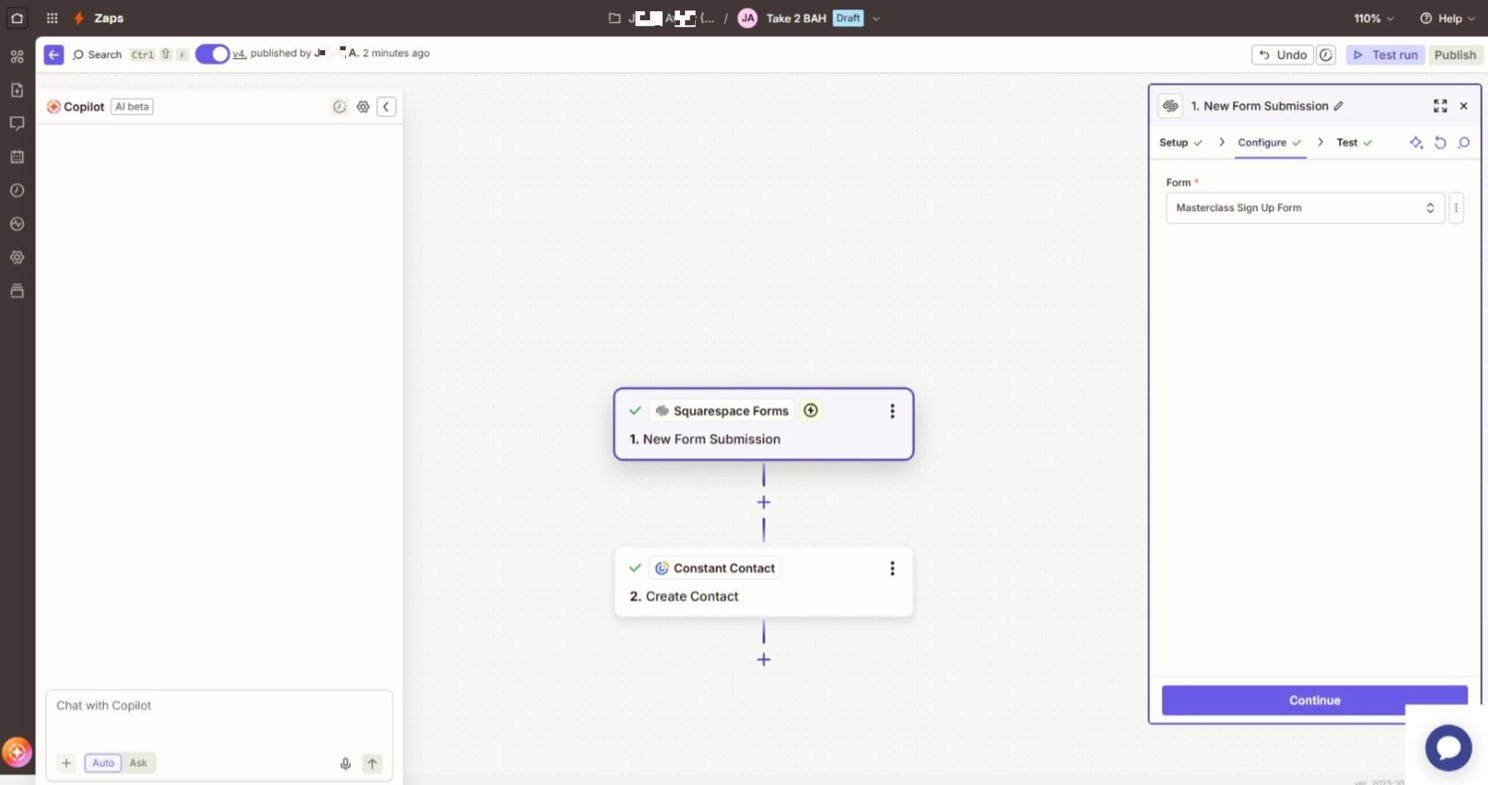Click the microphone icon in Copilot chat

point(345,763)
